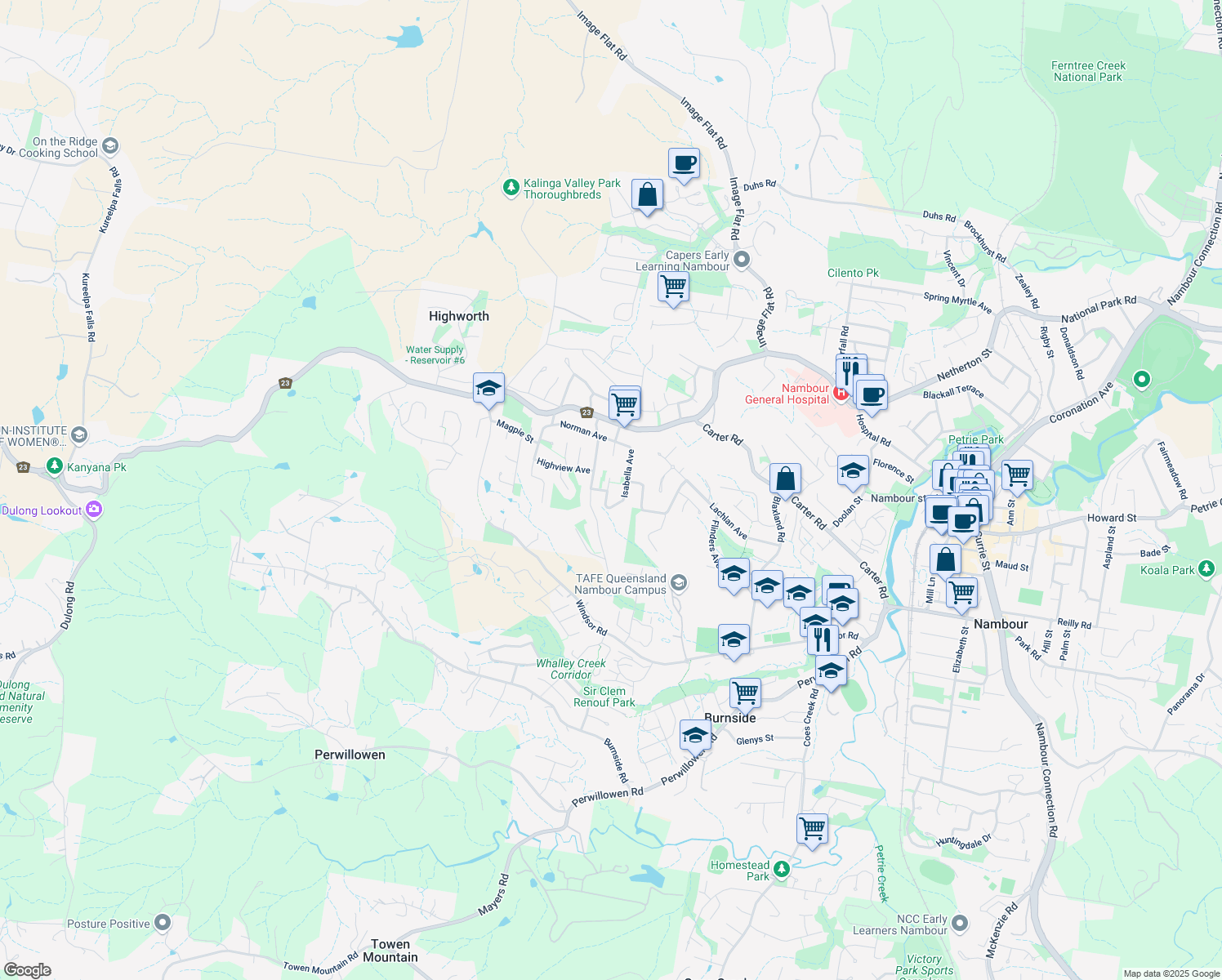The height and width of the screenshot is (980, 1222).
Task: Select the Koala Park green tree icon
Action: tap(1206, 569)
